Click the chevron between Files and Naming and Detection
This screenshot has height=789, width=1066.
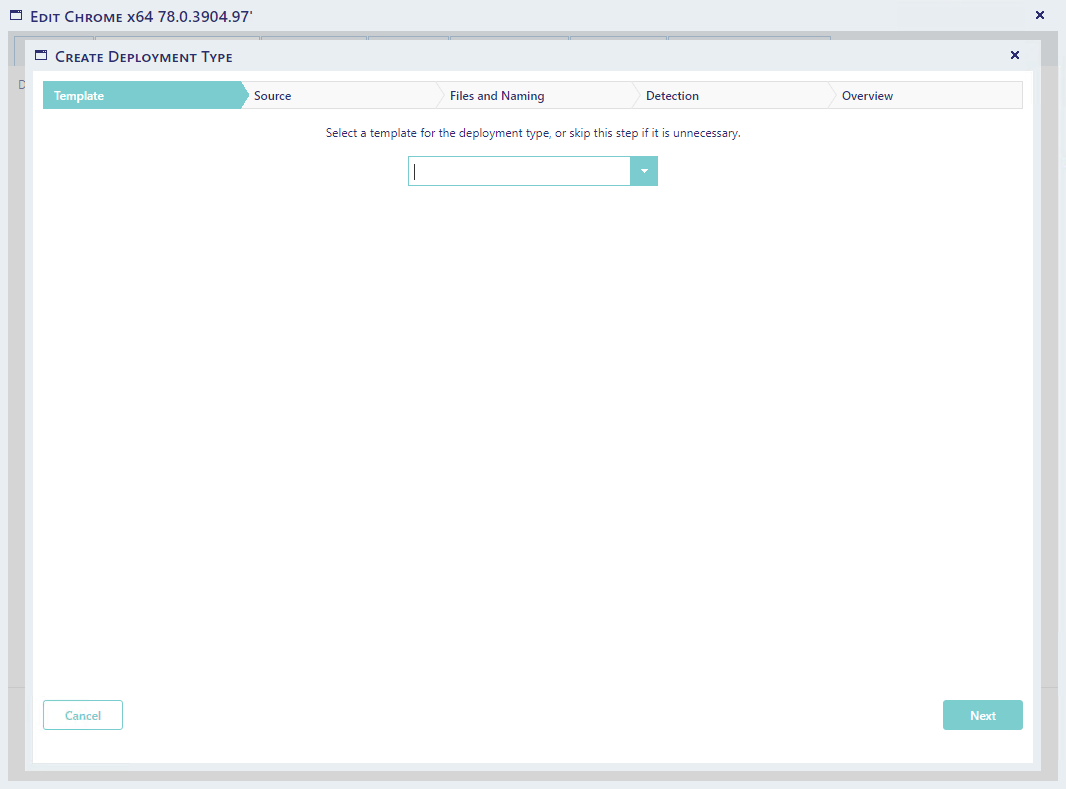[635, 96]
